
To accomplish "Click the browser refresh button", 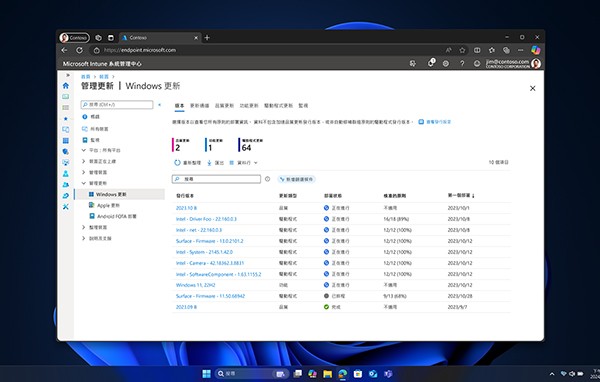I will coord(79,50).
